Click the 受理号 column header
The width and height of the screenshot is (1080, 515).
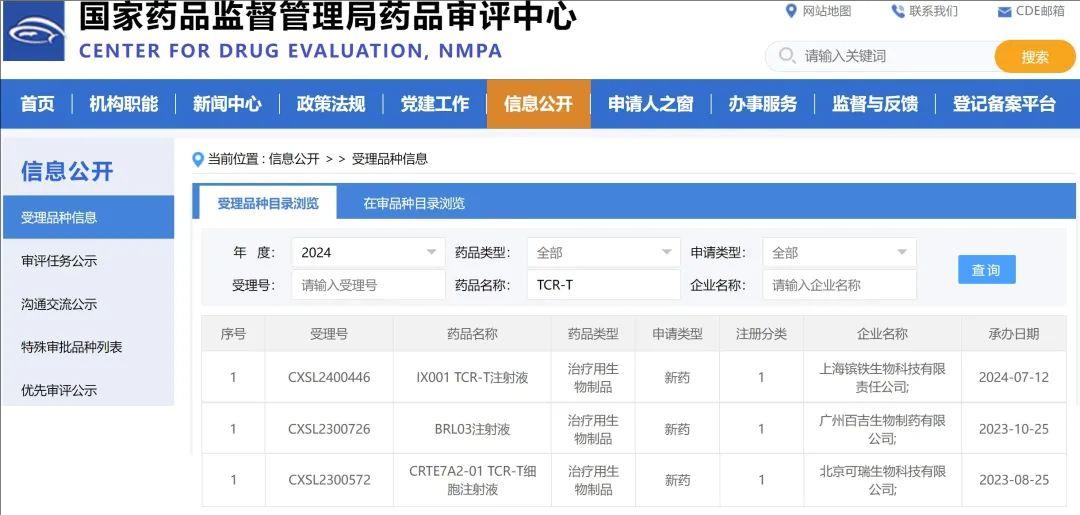[x=329, y=335]
